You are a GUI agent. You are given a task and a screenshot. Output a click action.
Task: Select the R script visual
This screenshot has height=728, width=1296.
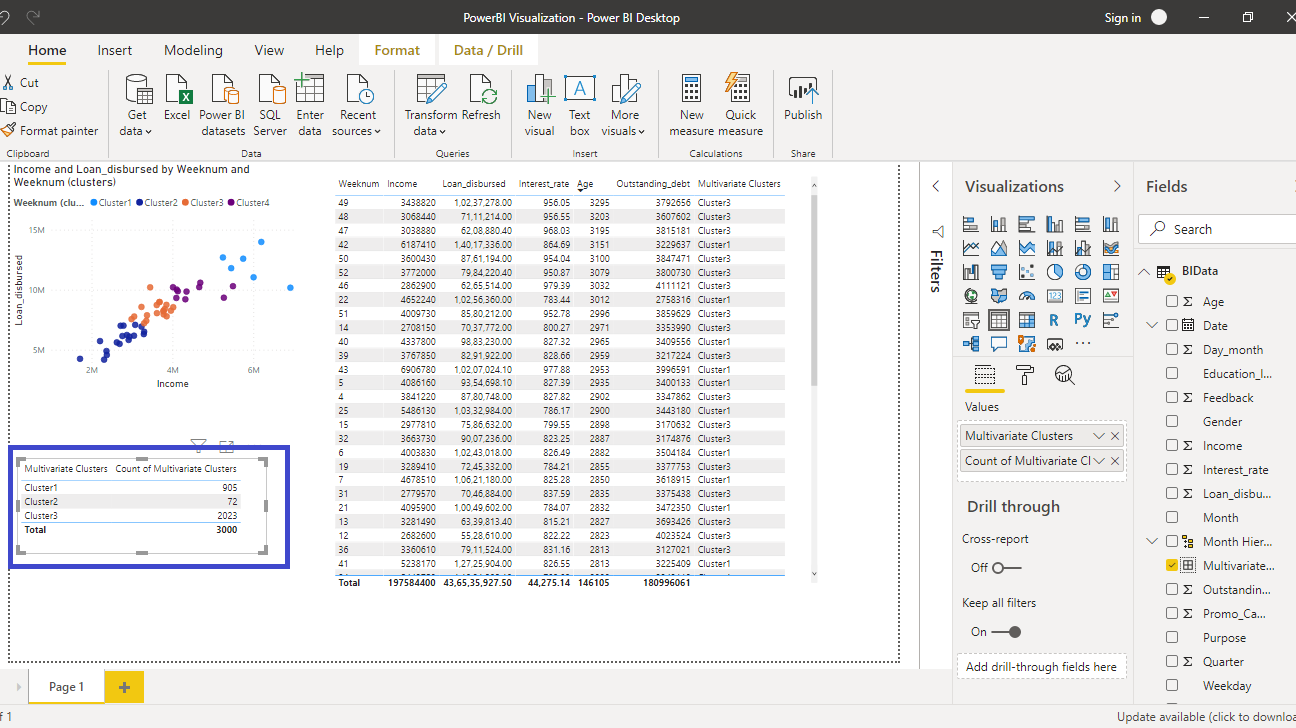pyautogui.click(x=1055, y=320)
